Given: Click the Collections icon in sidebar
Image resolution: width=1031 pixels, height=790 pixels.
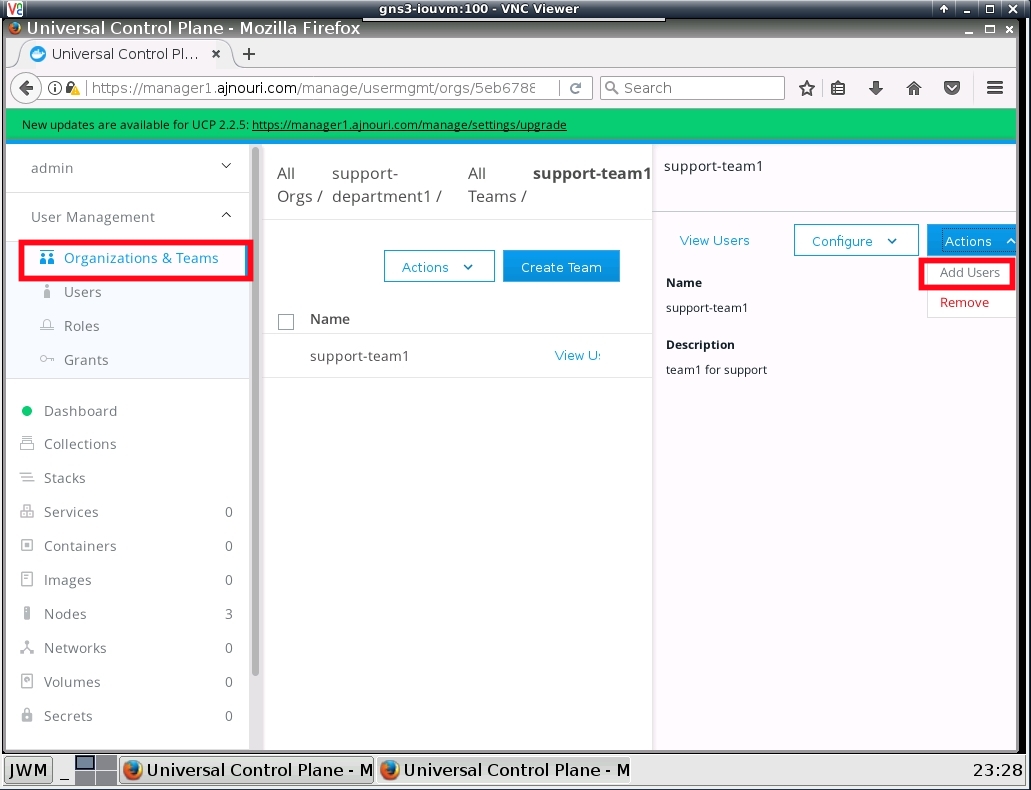Looking at the screenshot, I should [x=27, y=443].
